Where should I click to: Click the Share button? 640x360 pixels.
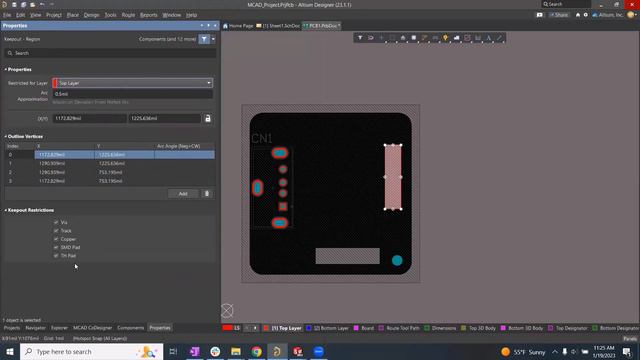559,15
